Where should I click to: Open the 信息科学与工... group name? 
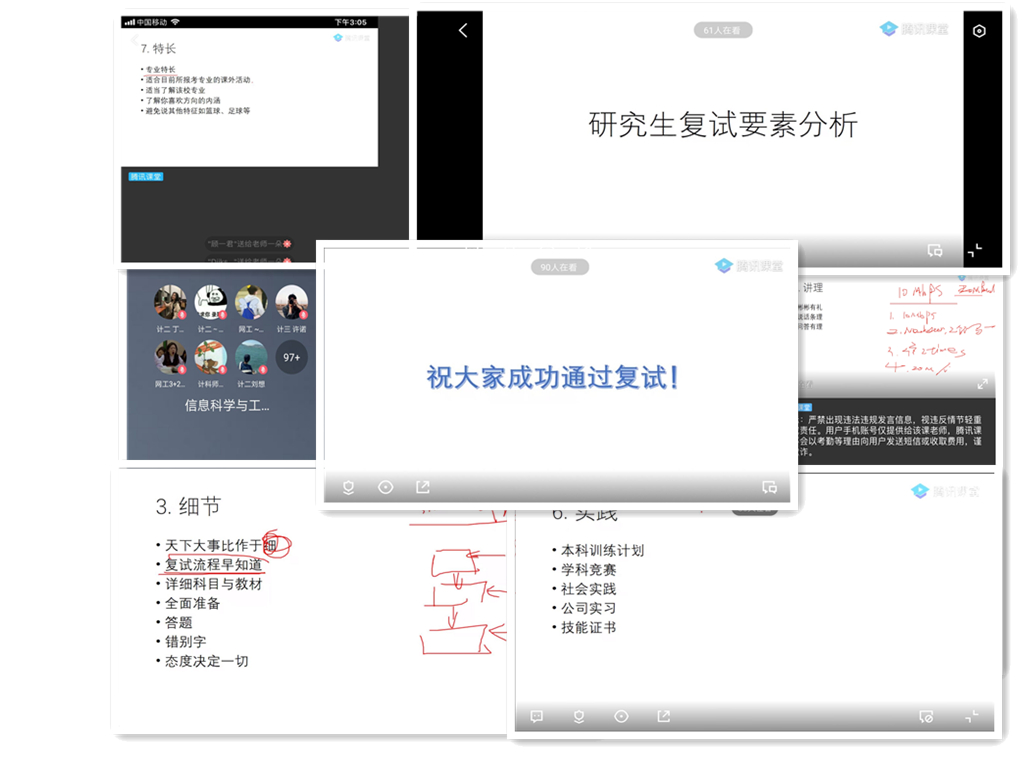coord(227,405)
